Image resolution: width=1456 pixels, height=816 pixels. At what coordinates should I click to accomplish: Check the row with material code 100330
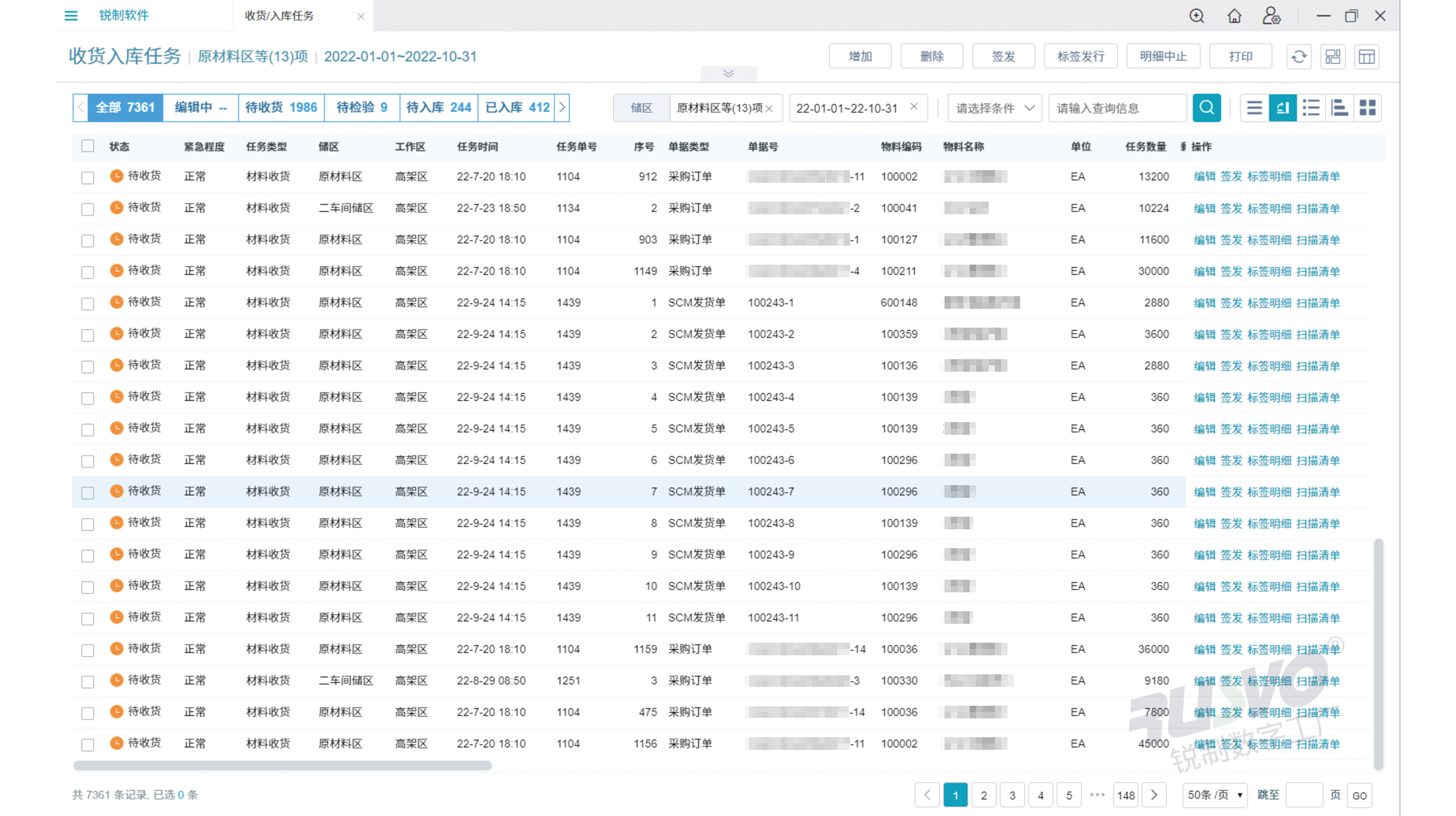(x=88, y=682)
